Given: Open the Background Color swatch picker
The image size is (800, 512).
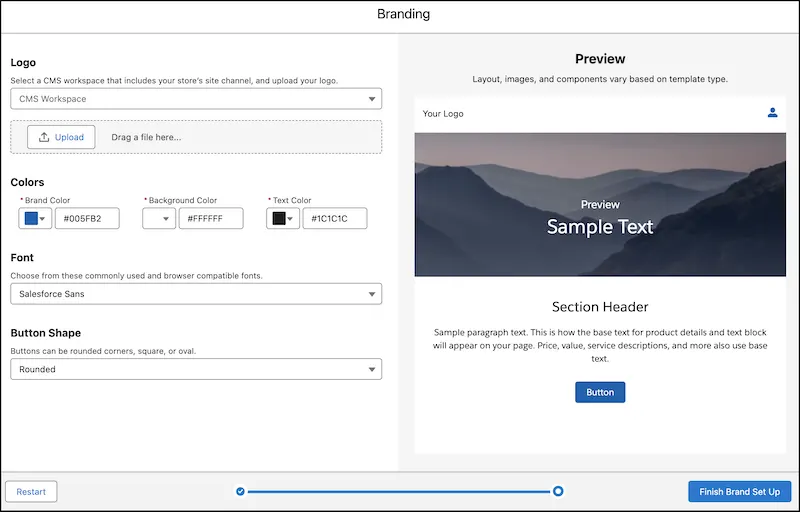Looking at the screenshot, I should click(159, 218).
